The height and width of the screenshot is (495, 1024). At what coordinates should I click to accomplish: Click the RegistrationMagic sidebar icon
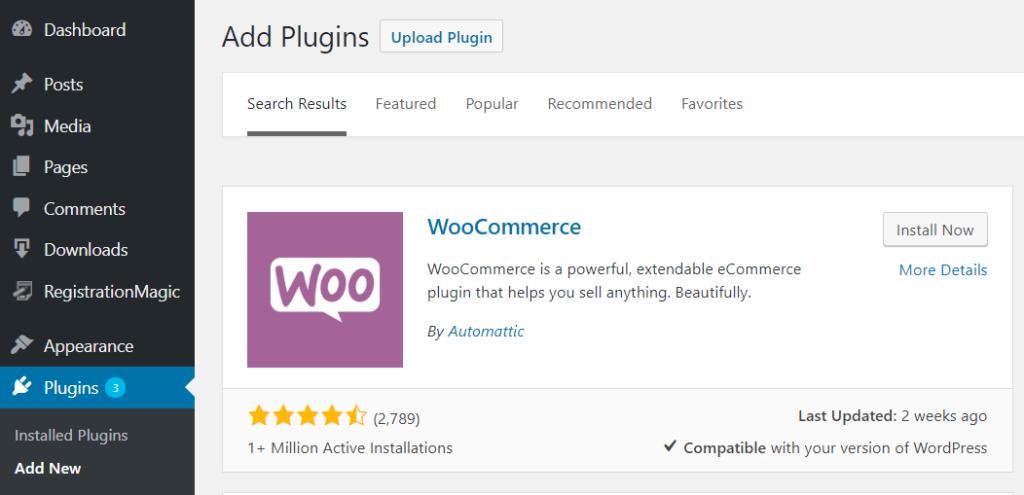[x=22, y=292]
